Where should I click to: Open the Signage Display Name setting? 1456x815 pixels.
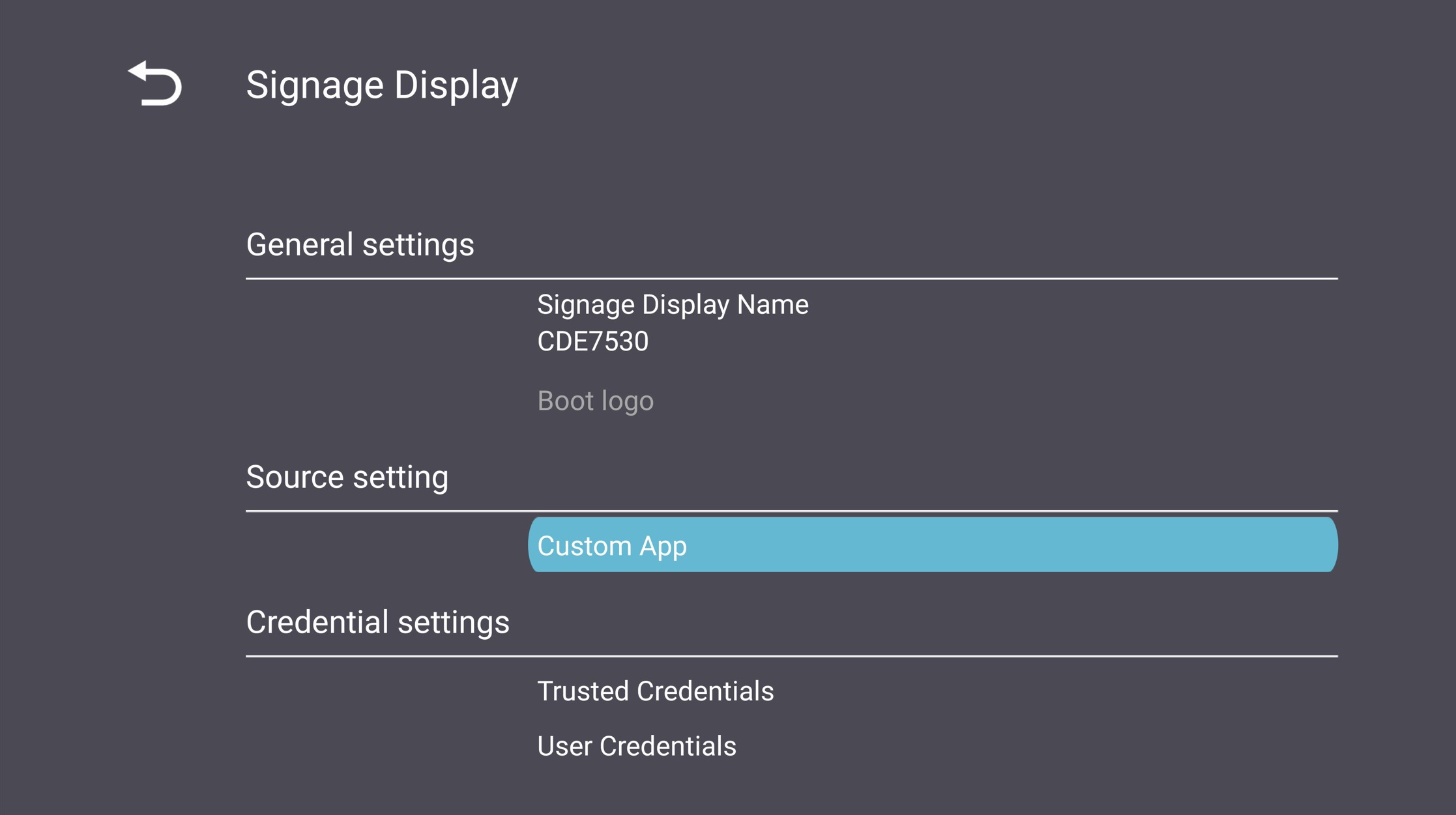tap(672, 305)
